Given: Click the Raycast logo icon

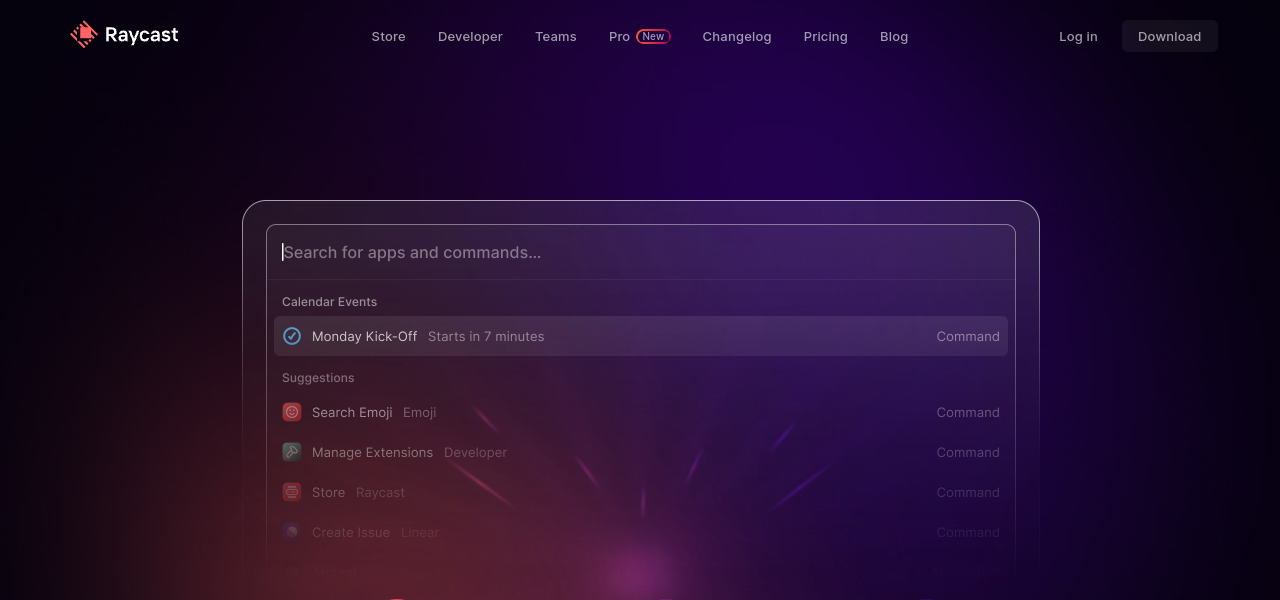Looking at the screenshot, I should coord(83,35).
